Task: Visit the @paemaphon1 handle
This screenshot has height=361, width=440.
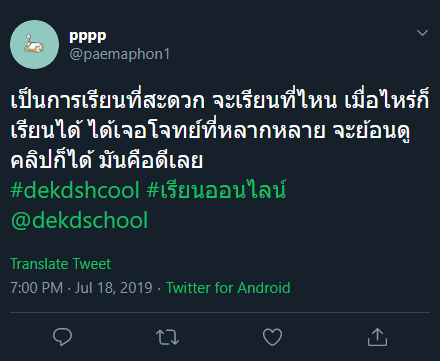Action: point(120,54)
